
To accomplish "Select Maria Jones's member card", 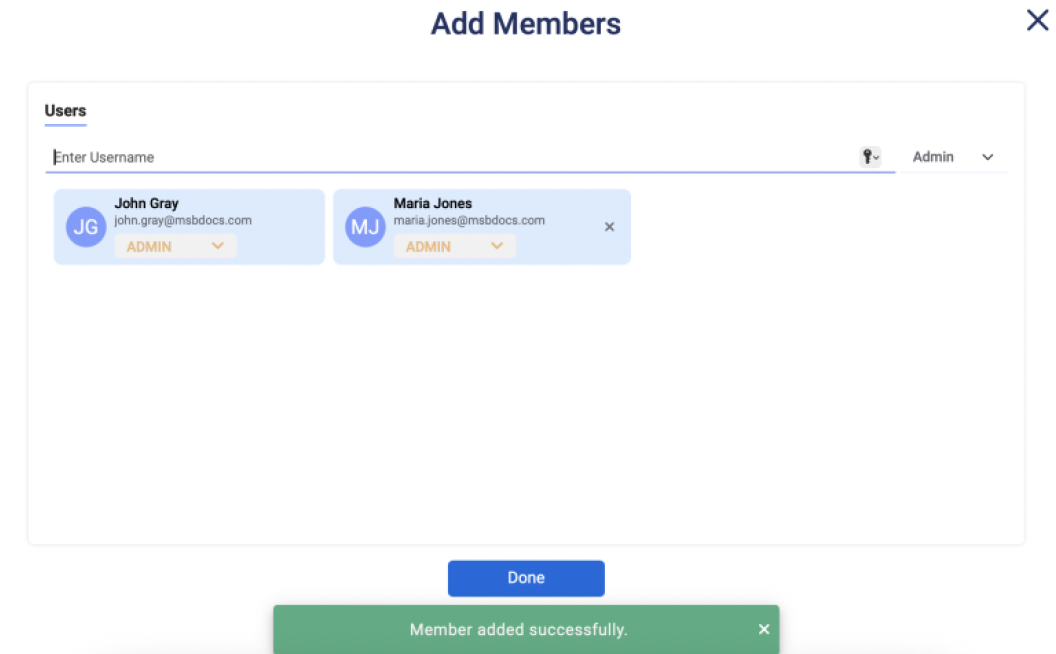I will point(482,226).
